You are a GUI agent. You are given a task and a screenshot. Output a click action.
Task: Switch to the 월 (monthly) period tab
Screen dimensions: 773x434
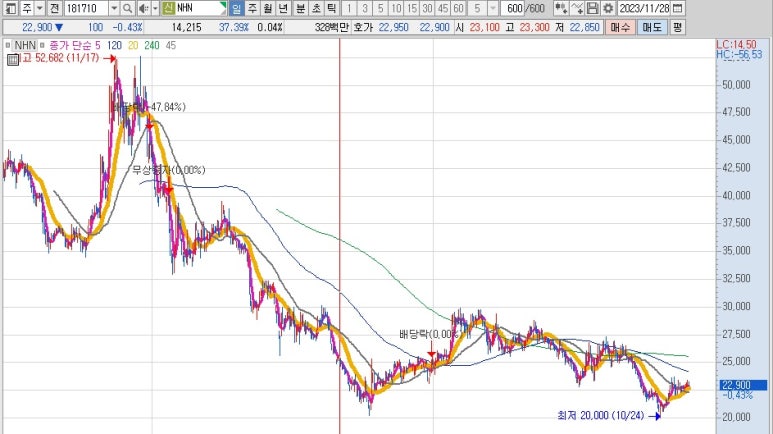(x=268, y=8)
